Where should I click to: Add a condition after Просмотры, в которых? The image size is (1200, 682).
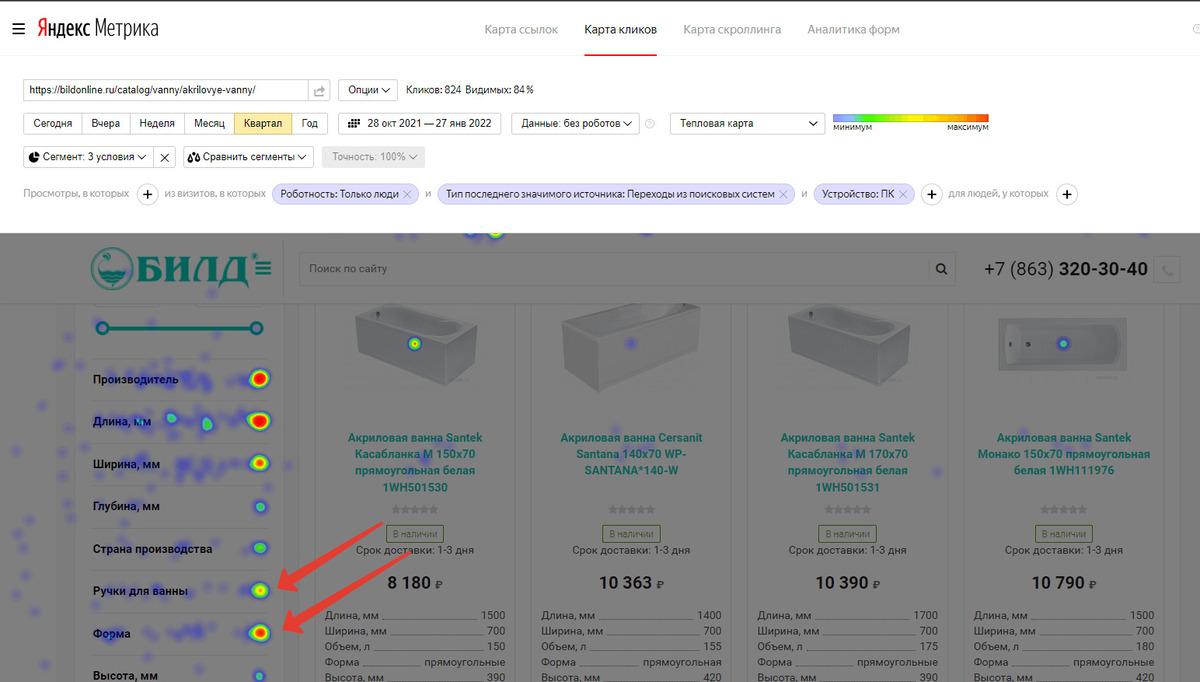click(x=147, y=194)
